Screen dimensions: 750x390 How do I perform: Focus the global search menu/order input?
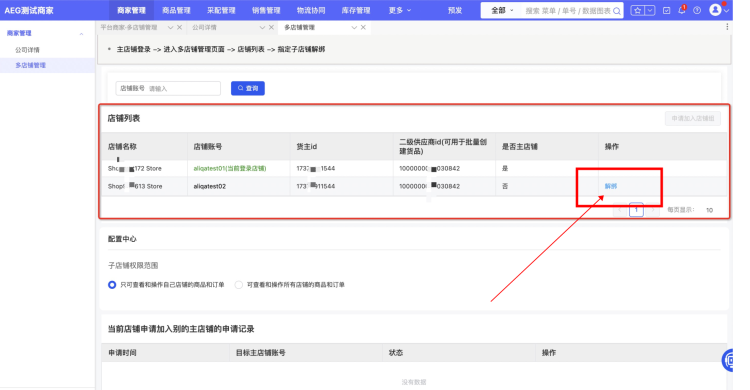click(568, 11)
